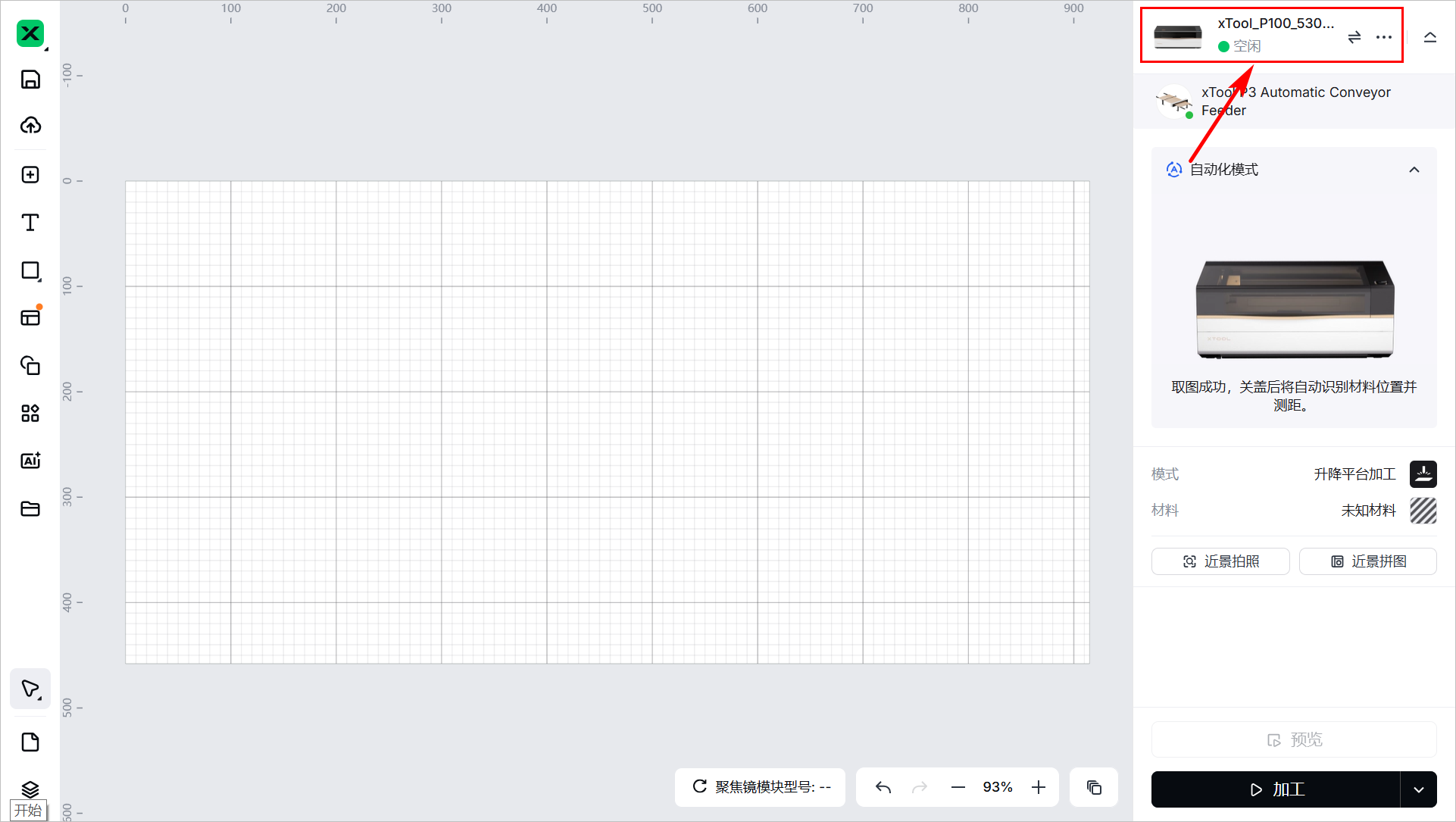This screenshot has width=1456, height=822.
Task: Open the 加工 button dropdown arrow
Action: point(1418,789)
